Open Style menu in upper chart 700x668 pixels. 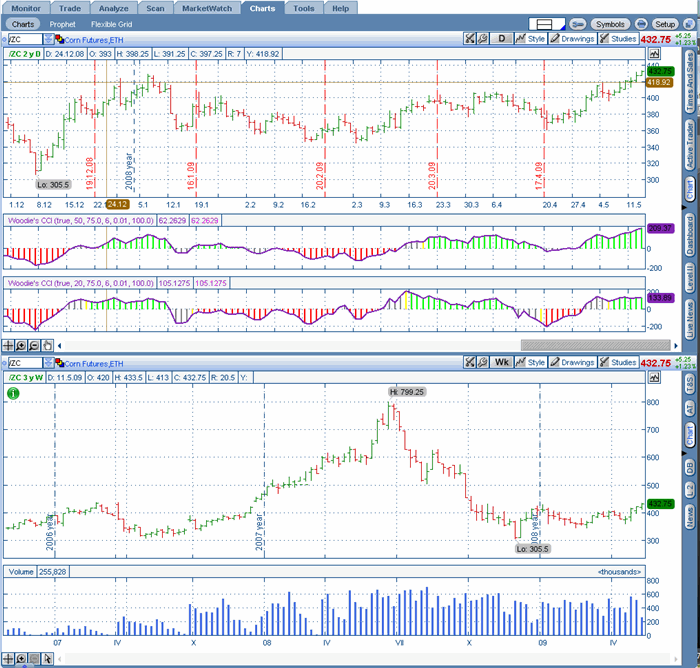pyautogui.click(x=532, y=39)
